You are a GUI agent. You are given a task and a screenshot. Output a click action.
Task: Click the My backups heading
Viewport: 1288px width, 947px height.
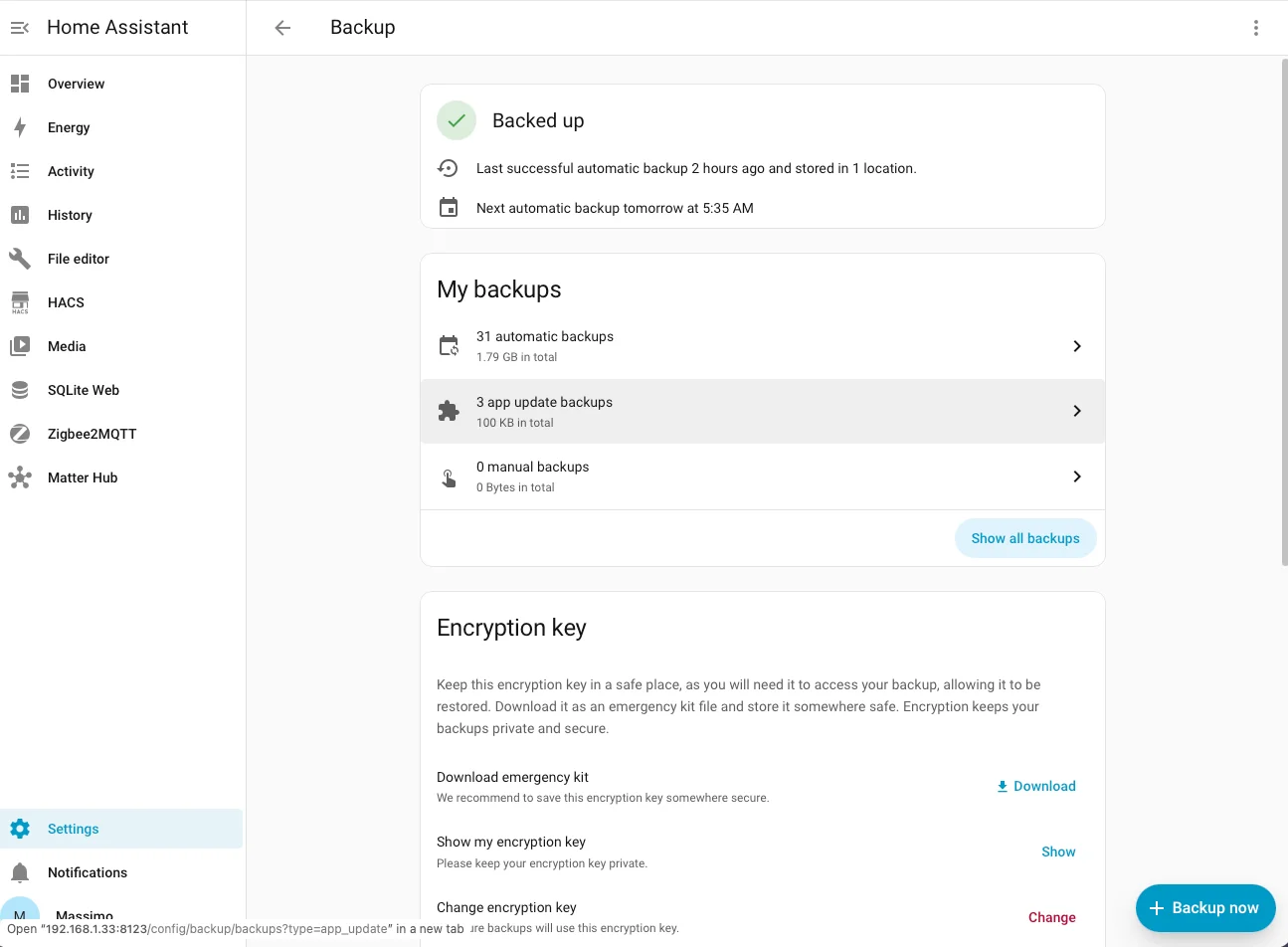point(499,289)
